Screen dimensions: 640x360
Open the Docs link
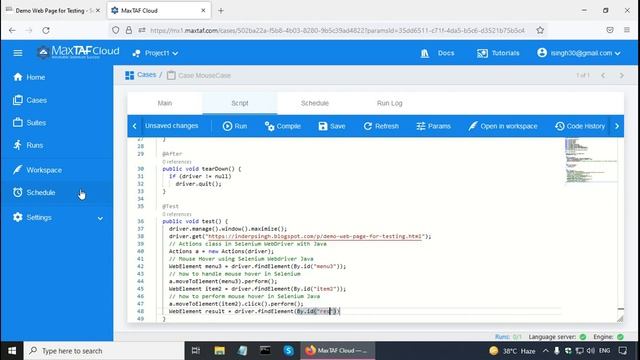(437, 53)
